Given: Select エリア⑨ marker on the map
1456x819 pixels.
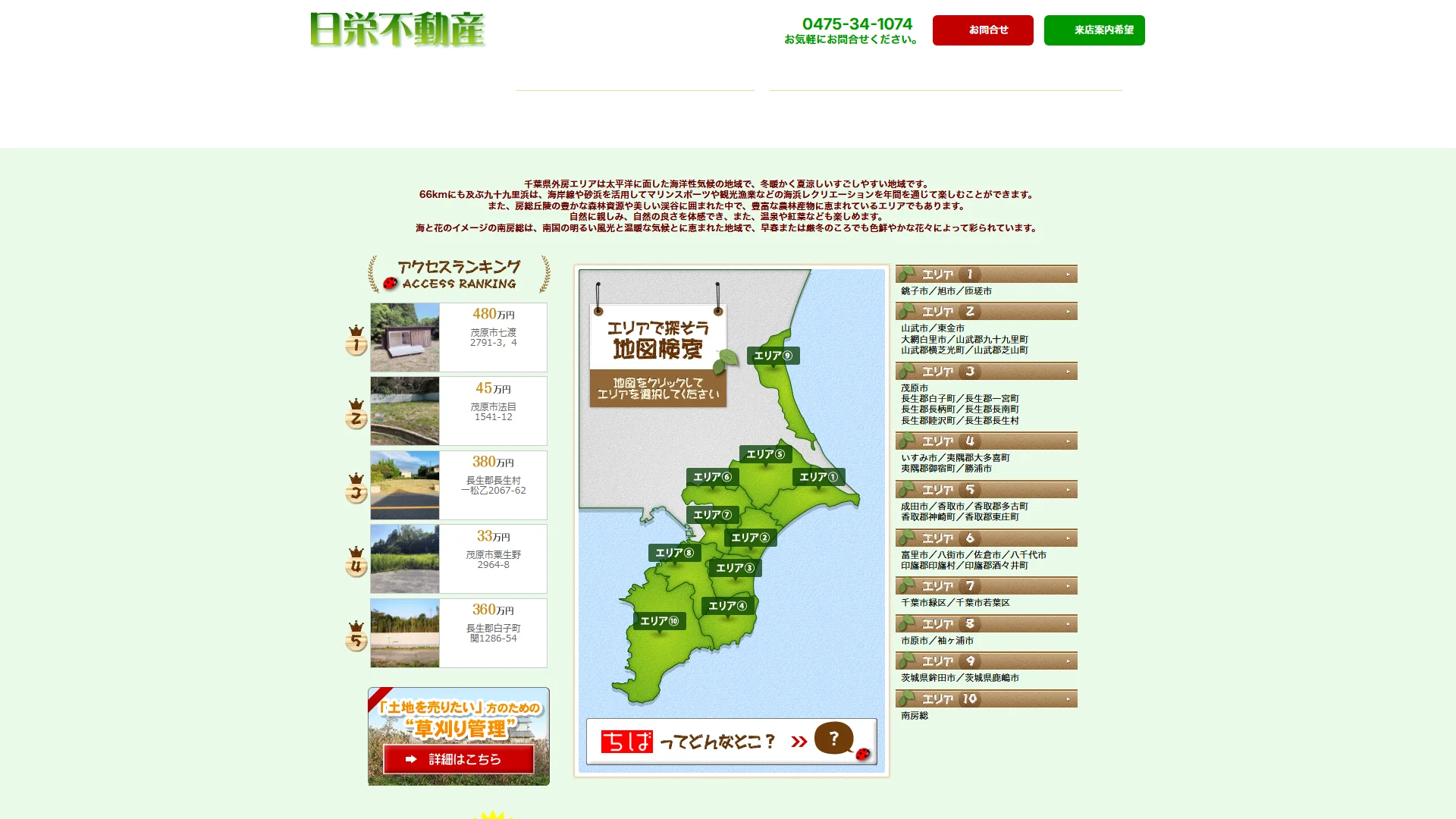Looking at the screenshot, I should [x=773, y=356].
